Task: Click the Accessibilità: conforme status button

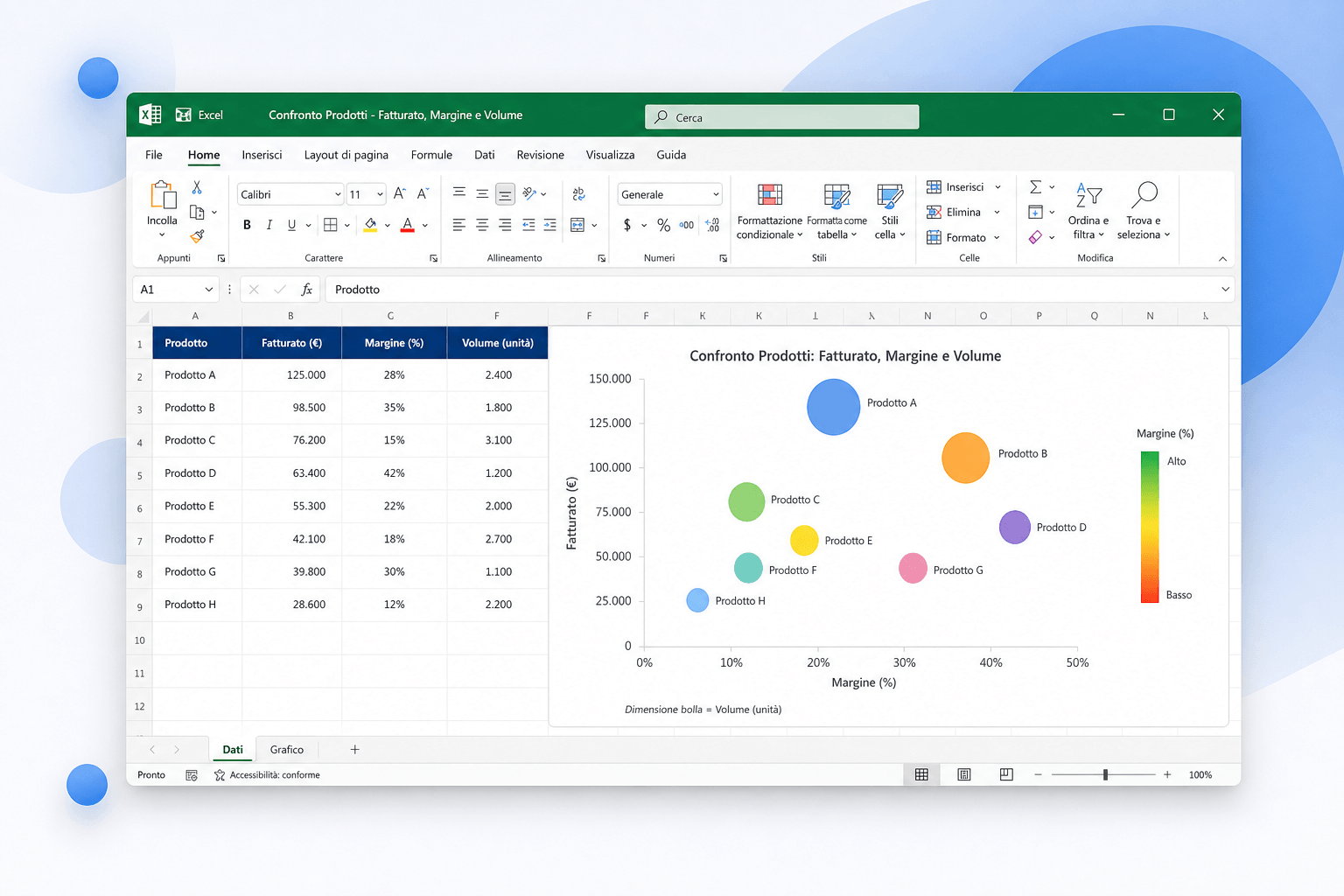Action: point(267,775)
